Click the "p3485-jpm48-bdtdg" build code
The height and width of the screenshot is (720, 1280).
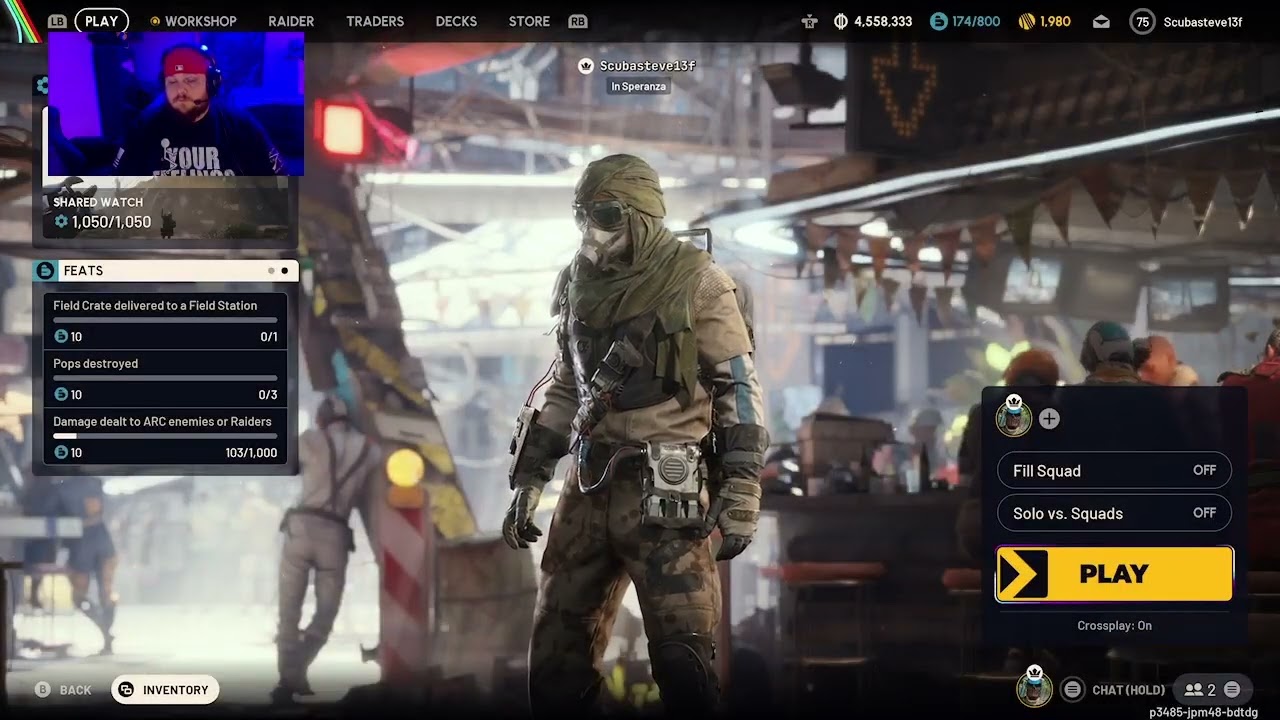click(1203, 712)
